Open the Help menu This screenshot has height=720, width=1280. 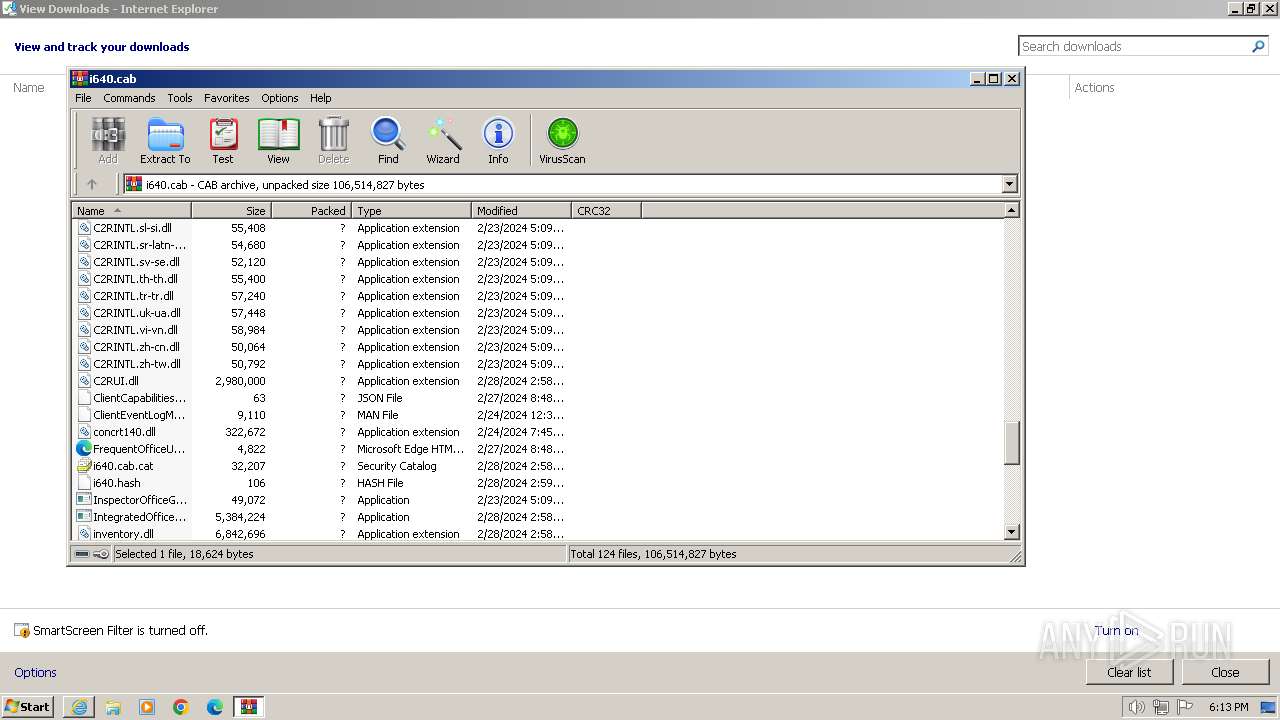(320, 98)
